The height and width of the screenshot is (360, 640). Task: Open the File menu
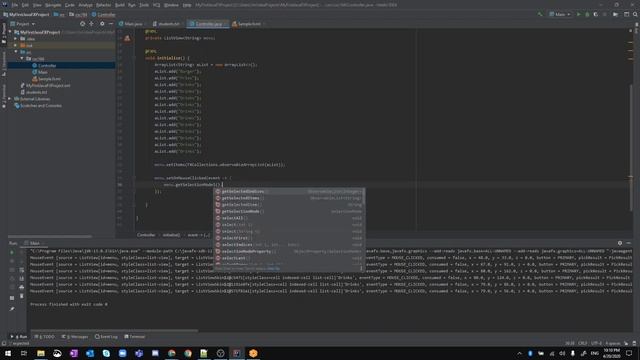(15, 5)
